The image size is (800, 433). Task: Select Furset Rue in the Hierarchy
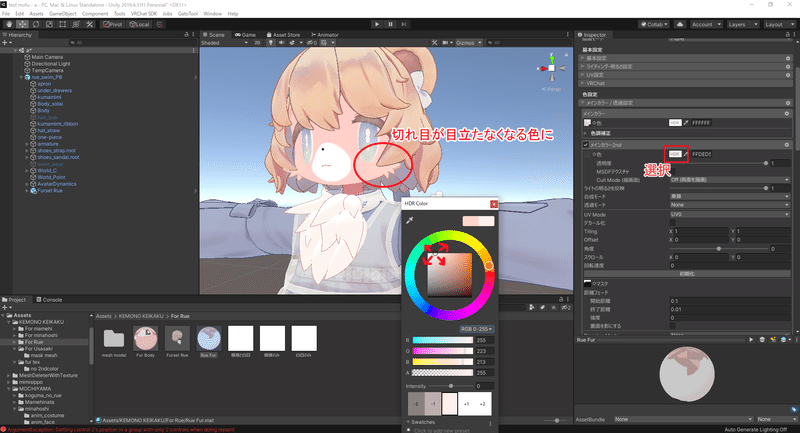(x=50, y=191)
